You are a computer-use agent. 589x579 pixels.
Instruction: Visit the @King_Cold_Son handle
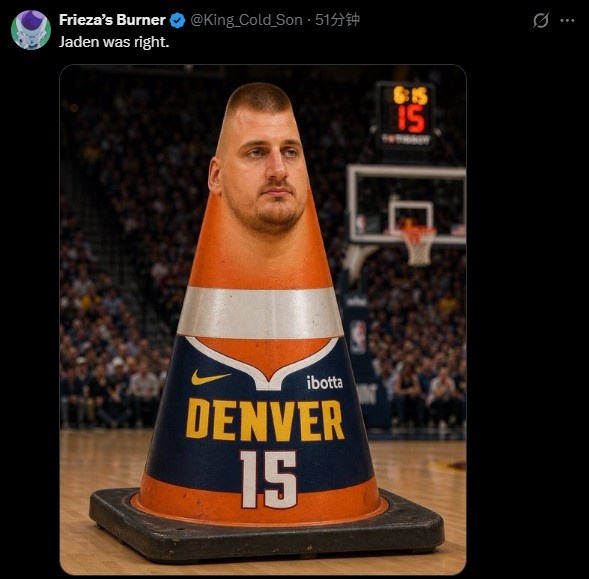point(246,20)
